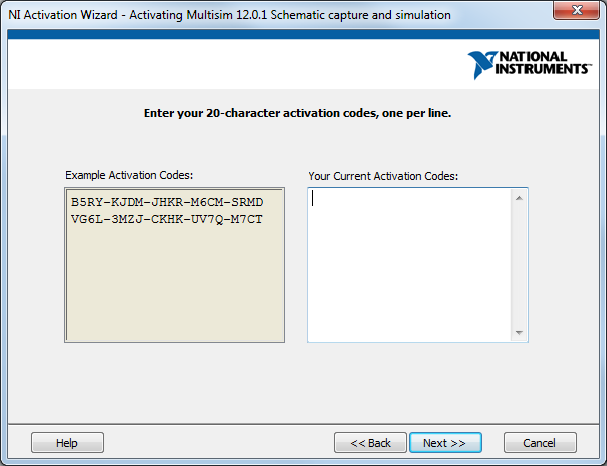The height and width of the screenshot is (466, 607).
Task: Proceed using the Next >> button
Action: (445, 443)
